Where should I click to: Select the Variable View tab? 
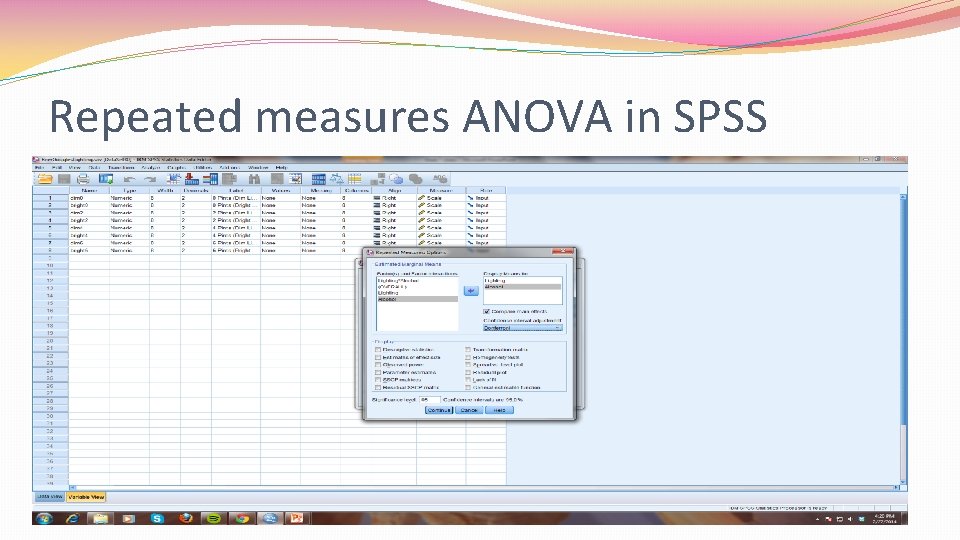[x=86, y=497]
